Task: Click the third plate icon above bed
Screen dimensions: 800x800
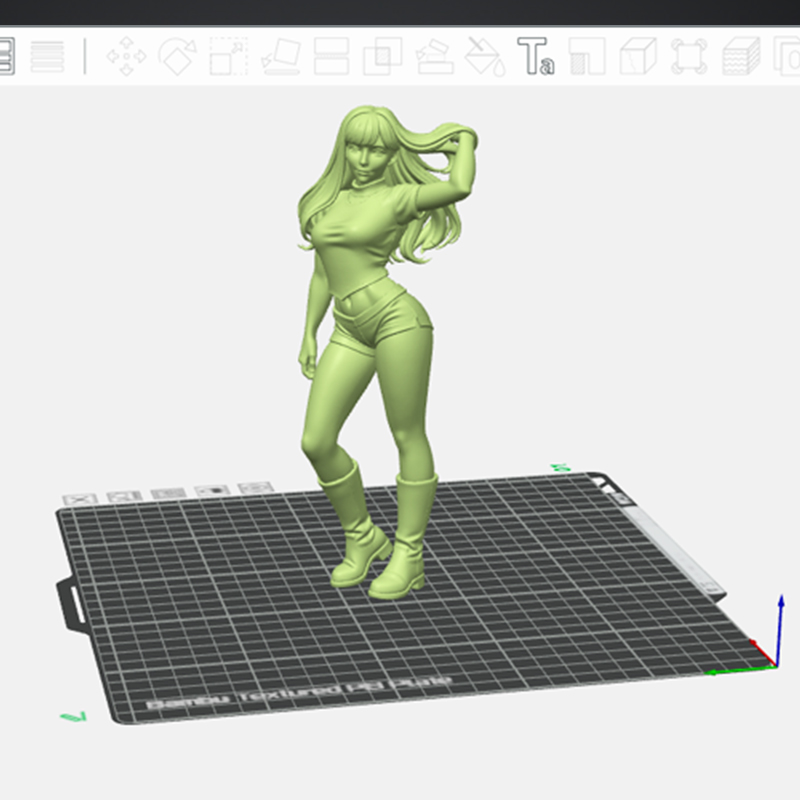Action: pos(168,493)
